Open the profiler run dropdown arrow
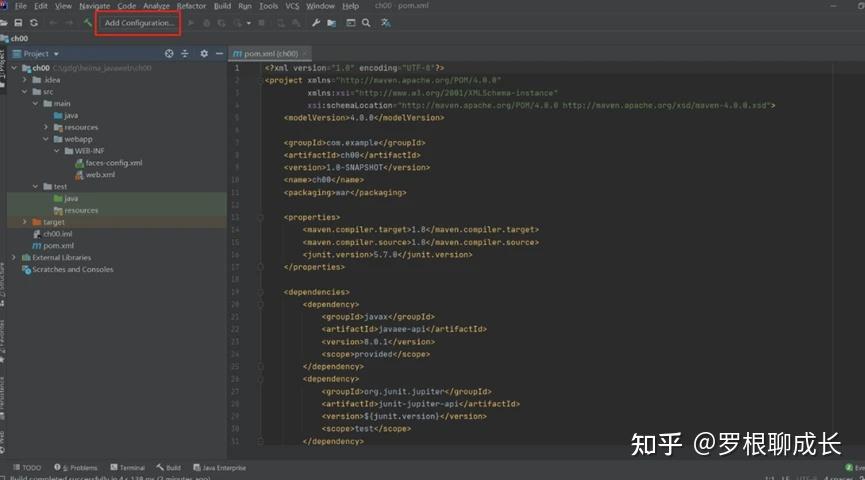This screenshot has width=865, height=480. [249, 23]
